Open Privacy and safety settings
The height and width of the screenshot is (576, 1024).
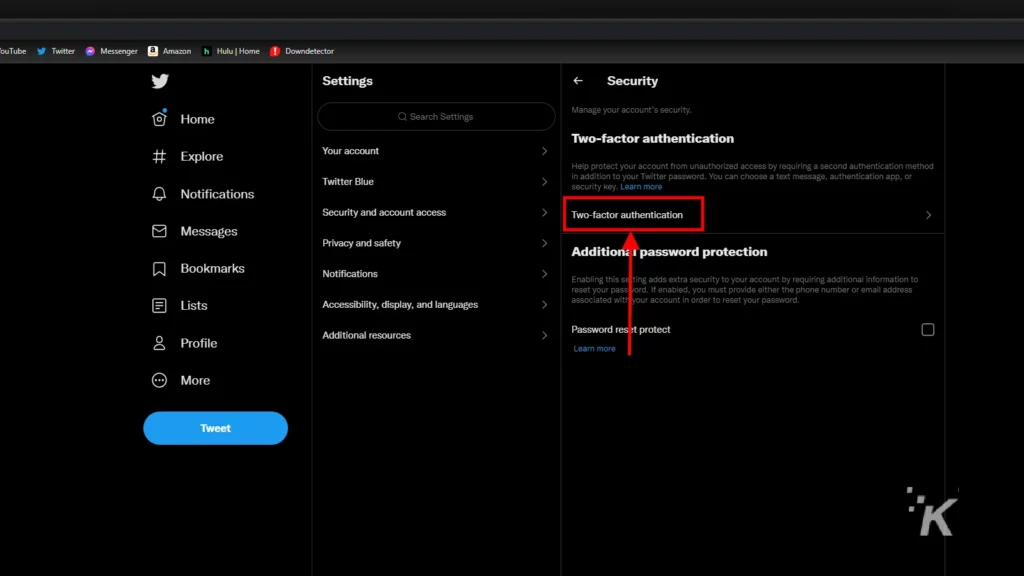(x=435, y=243)
